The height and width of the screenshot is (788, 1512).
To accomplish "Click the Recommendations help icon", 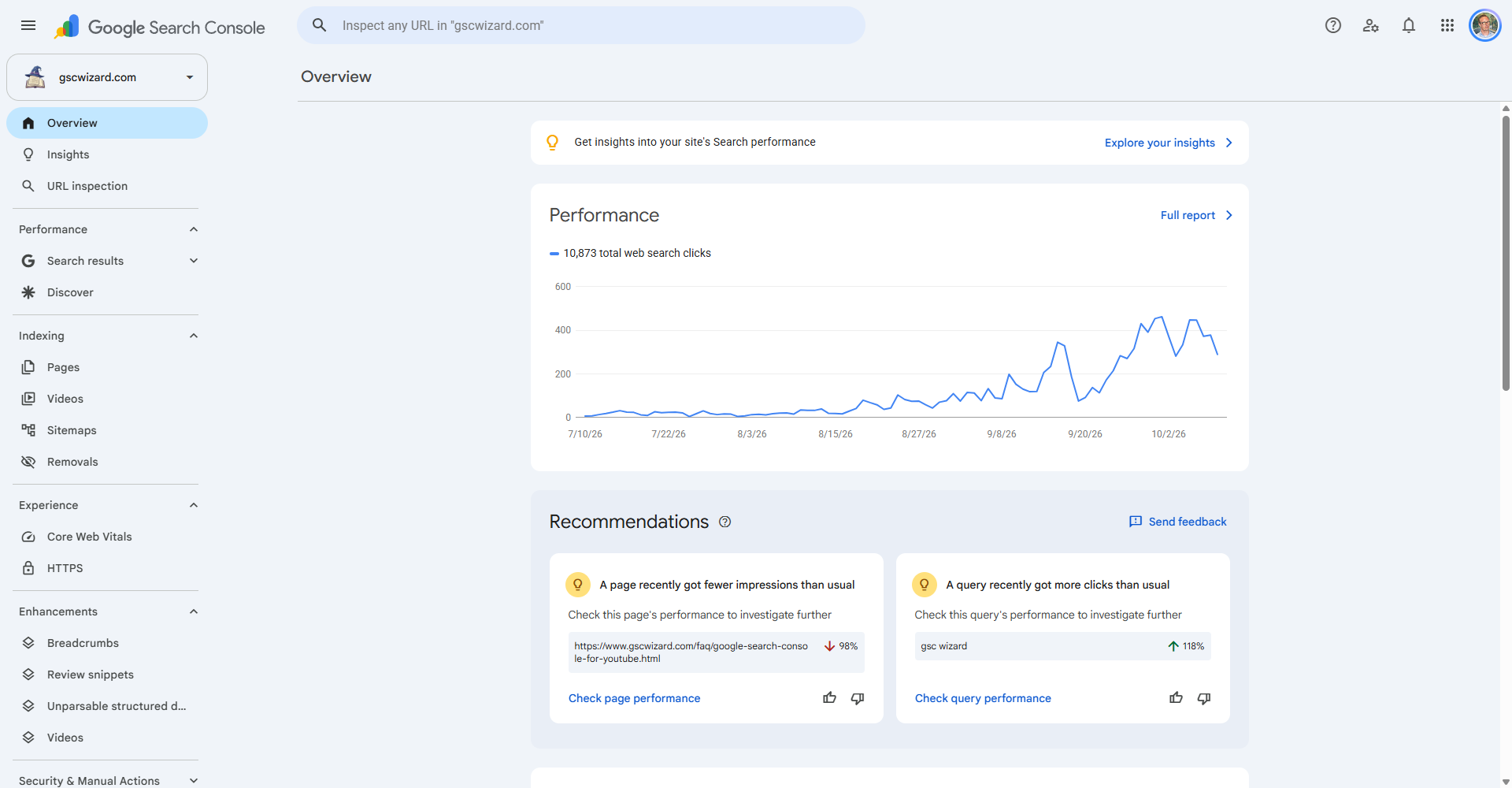I will tap(725, 522).
